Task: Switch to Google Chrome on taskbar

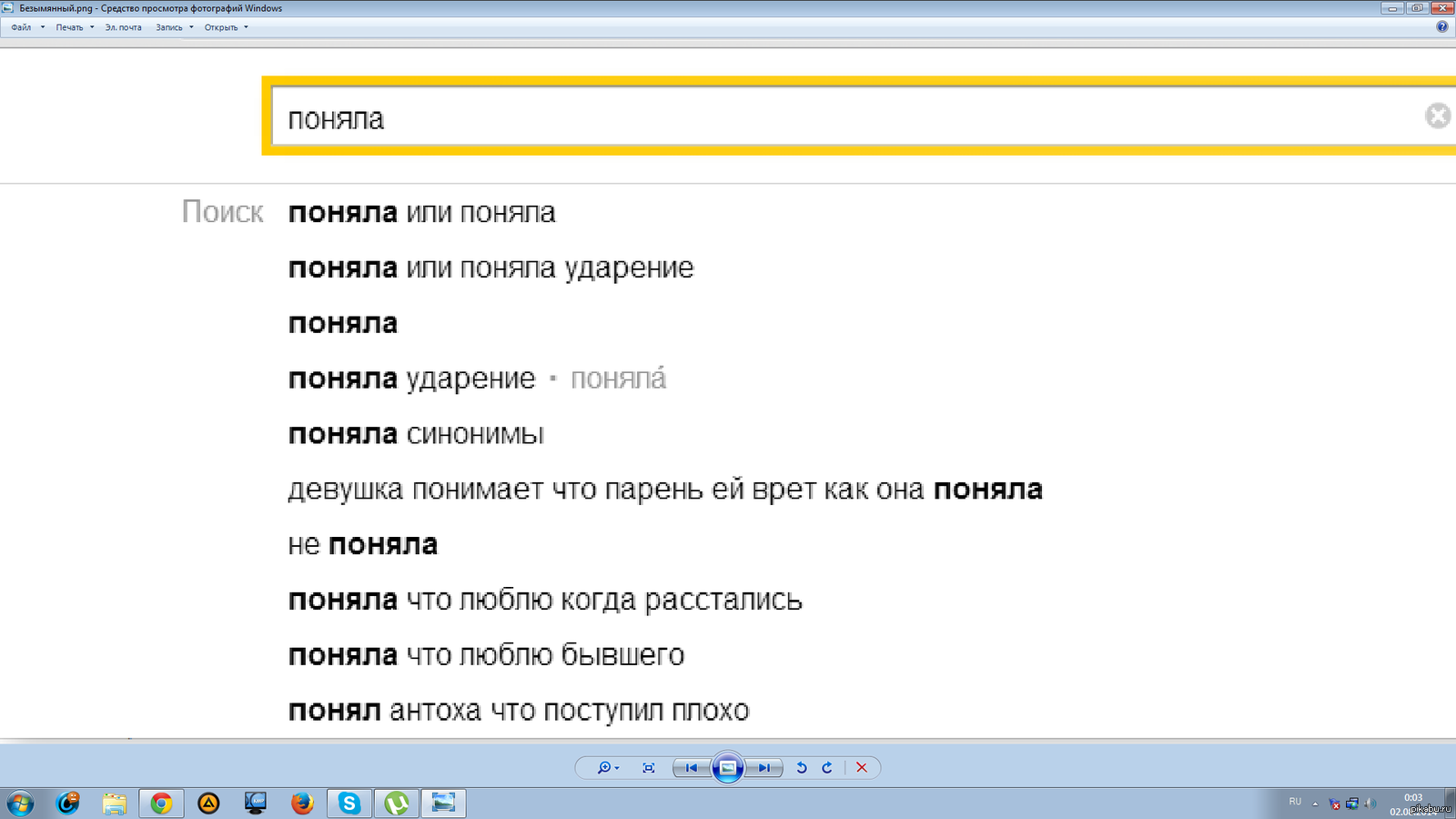Action: (162, 804)
